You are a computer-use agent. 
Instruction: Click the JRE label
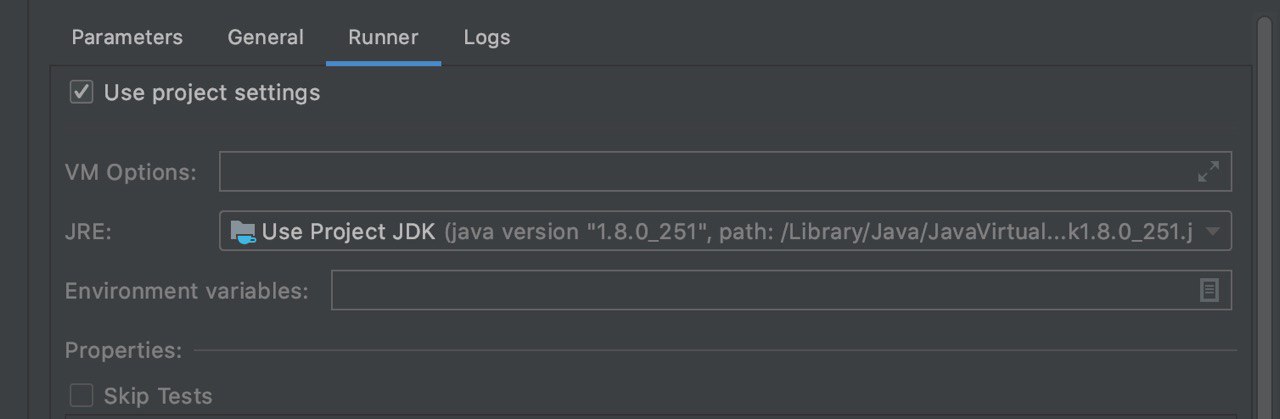[89, 232]
